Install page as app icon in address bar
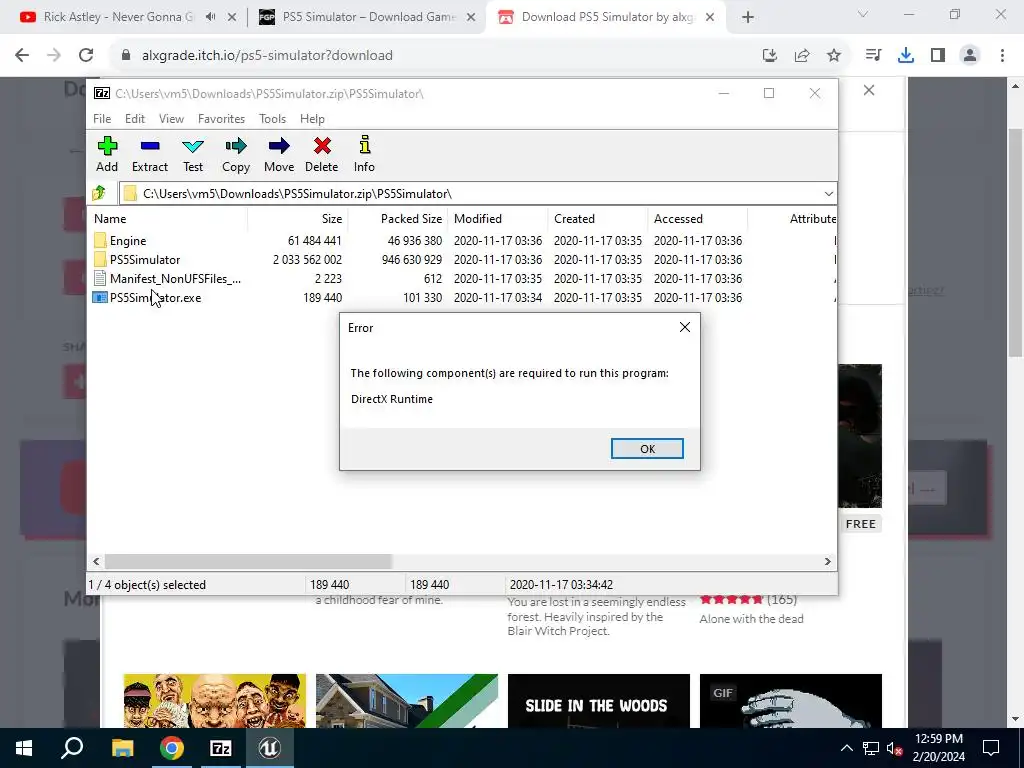Image resolution: width=1024 pixels, height=768 pixels. tap(769, 56)
